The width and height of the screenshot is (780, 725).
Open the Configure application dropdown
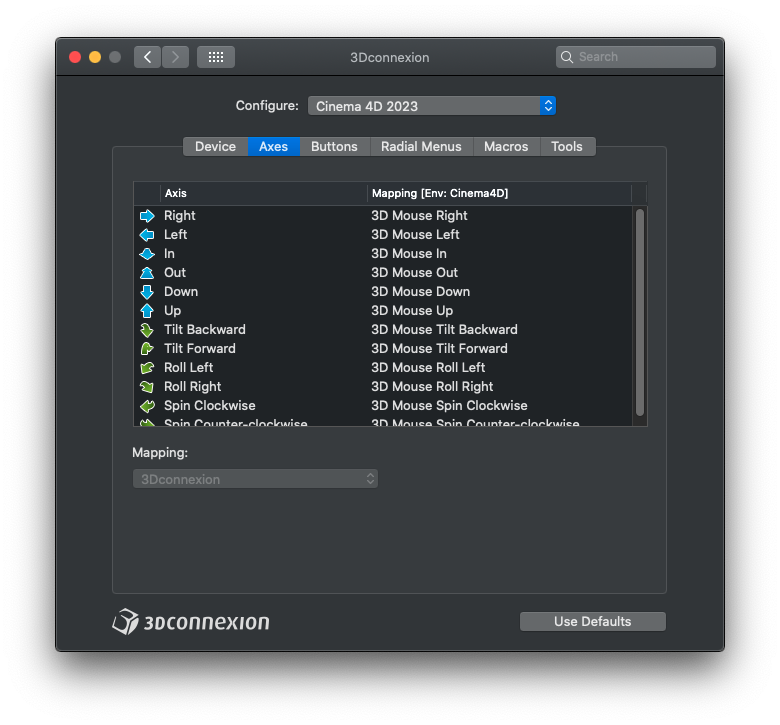click(432, 106)
